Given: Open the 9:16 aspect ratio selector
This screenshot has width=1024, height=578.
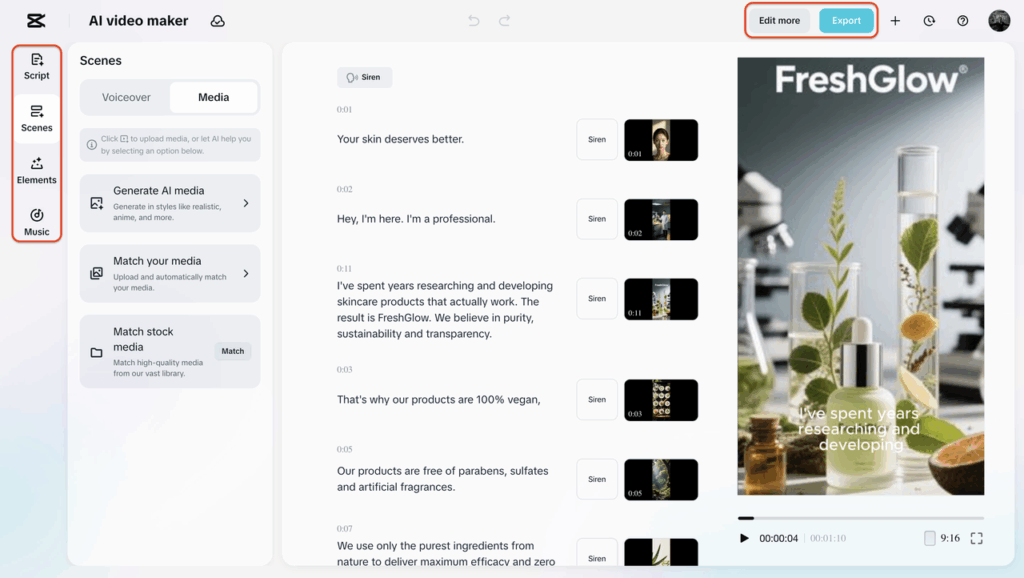Looking at the screenshot, I should [x=942, y=538].
